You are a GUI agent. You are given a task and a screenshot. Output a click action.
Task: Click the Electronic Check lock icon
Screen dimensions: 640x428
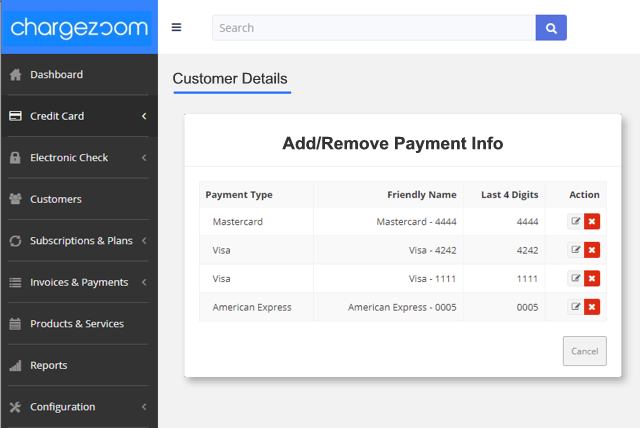[15, 157]
